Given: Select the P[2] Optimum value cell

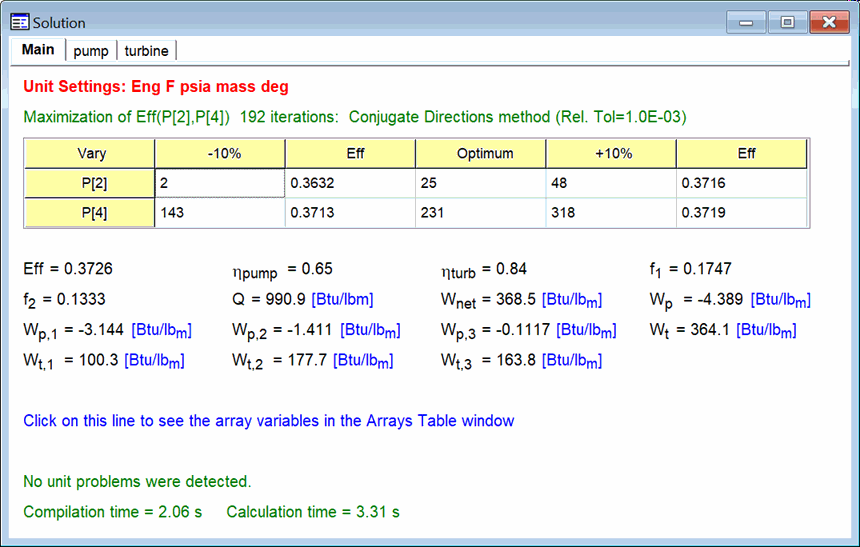Looking at the screenshot, I should click(480, 183).
